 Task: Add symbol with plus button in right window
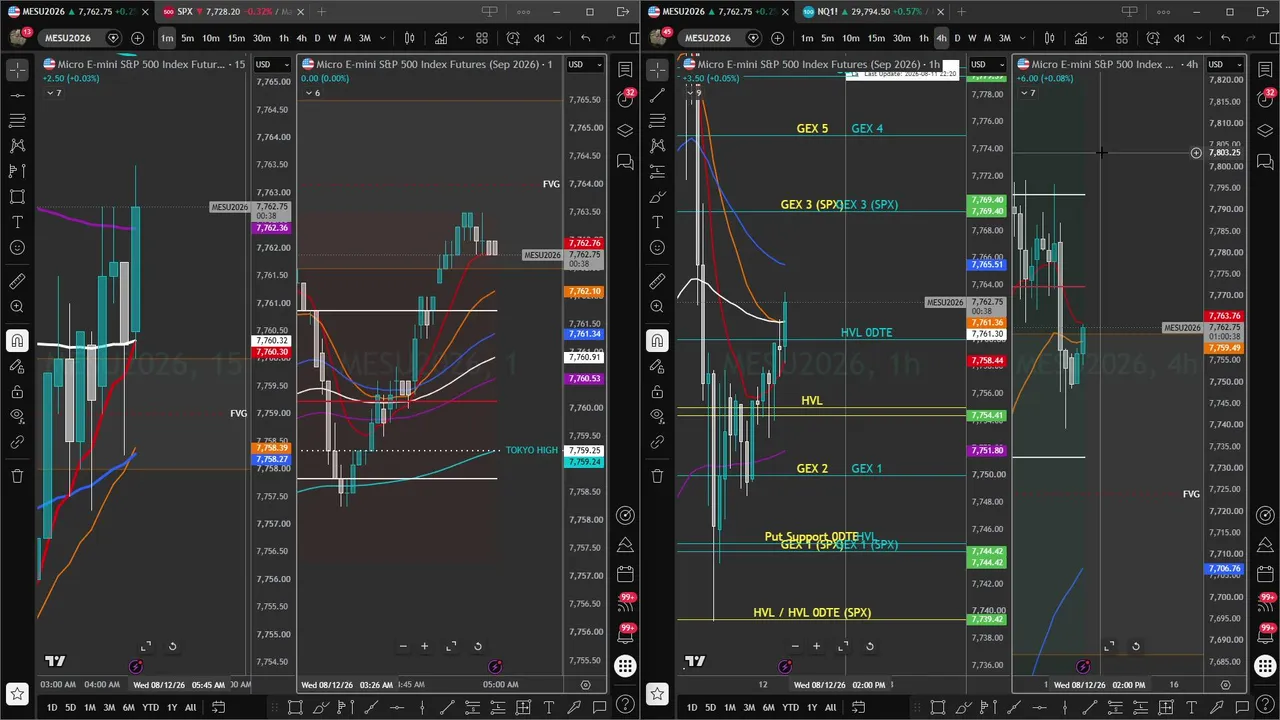(777, 38)
